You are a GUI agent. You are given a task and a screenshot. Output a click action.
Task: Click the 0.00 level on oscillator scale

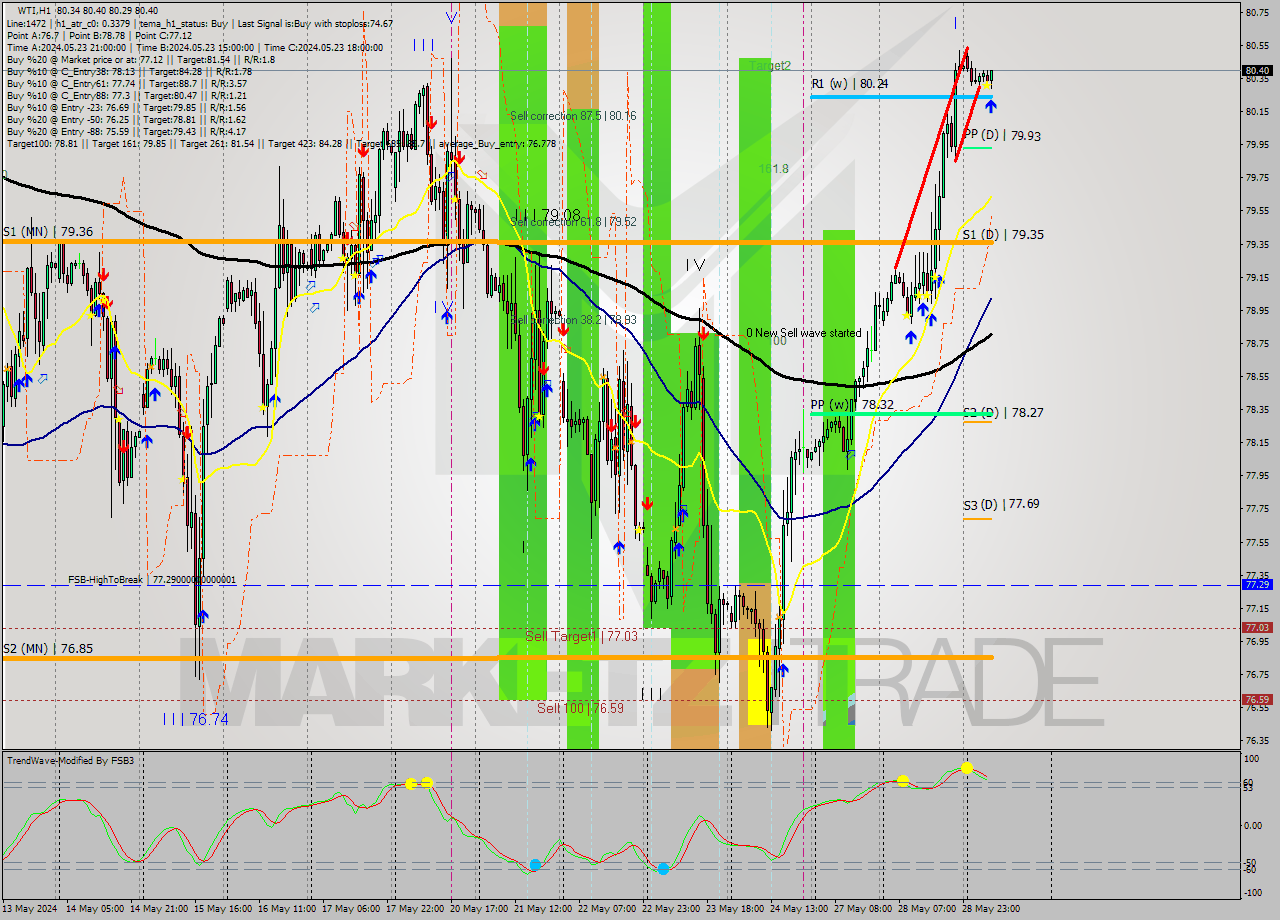click(1254, 826)
